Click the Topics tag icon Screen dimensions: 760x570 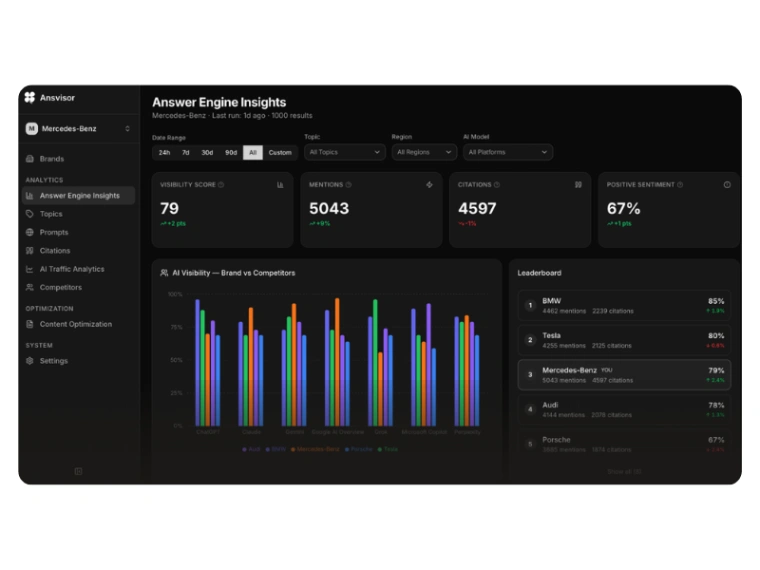point(30,214)
